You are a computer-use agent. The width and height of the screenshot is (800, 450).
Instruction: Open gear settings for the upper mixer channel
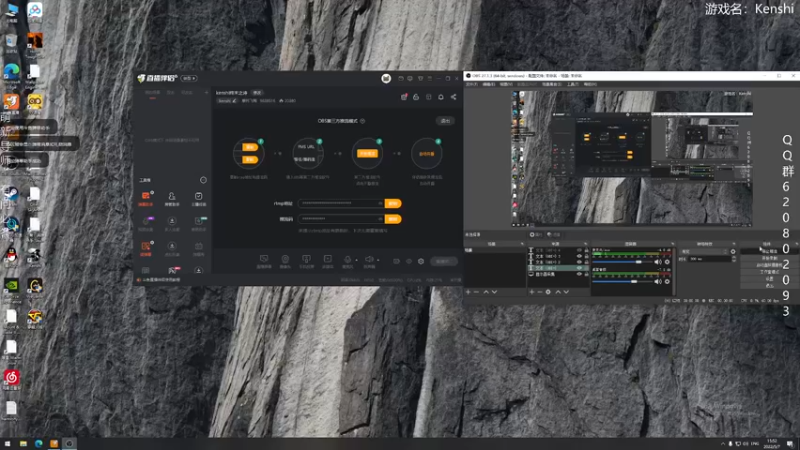(x=667, y=262)
